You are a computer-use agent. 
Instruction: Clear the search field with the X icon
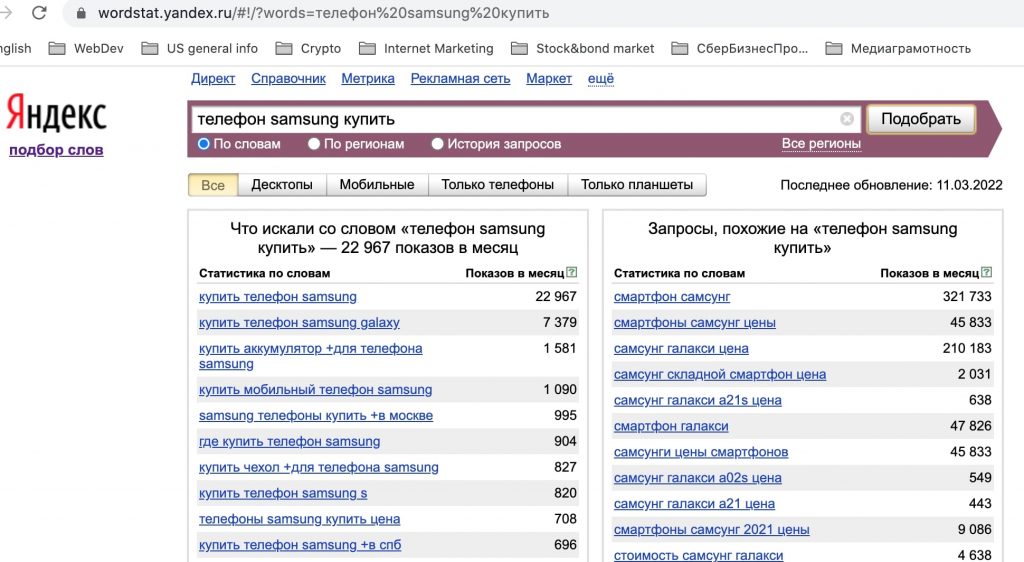[846, 119]
